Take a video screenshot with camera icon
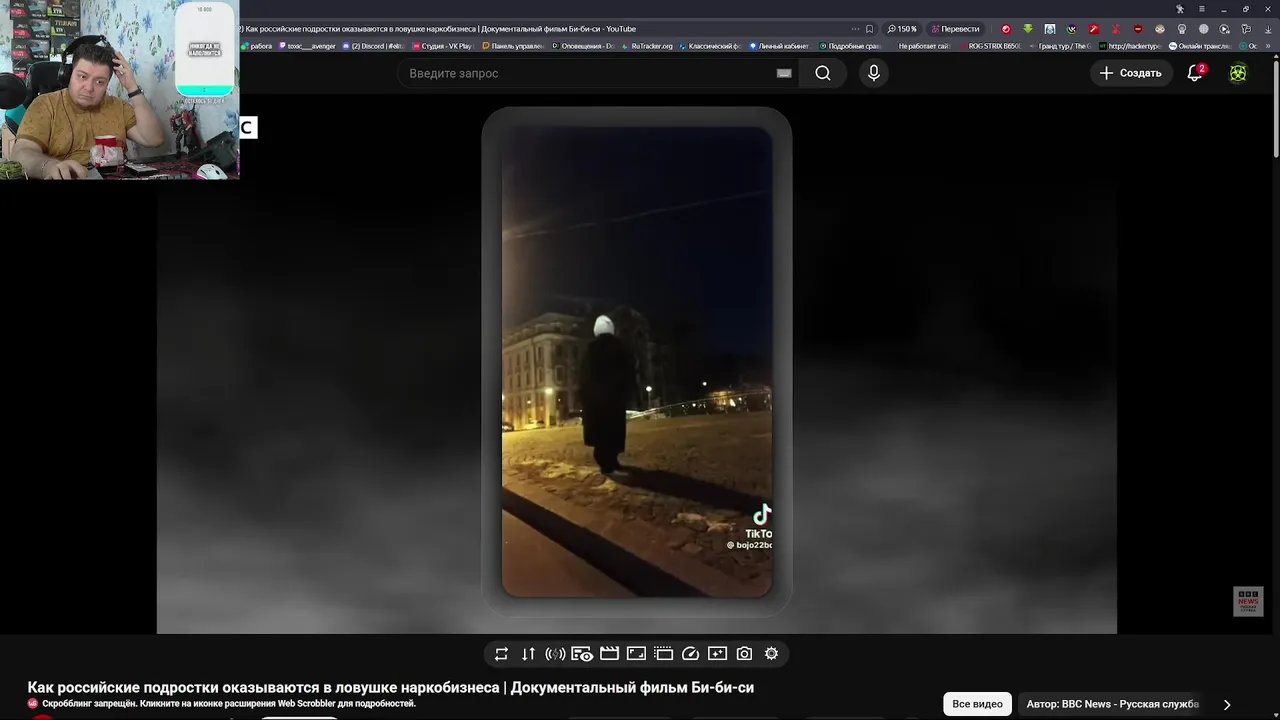This screenshot has height=720, width=1280. pyautogui.click(x=744, y=654)
